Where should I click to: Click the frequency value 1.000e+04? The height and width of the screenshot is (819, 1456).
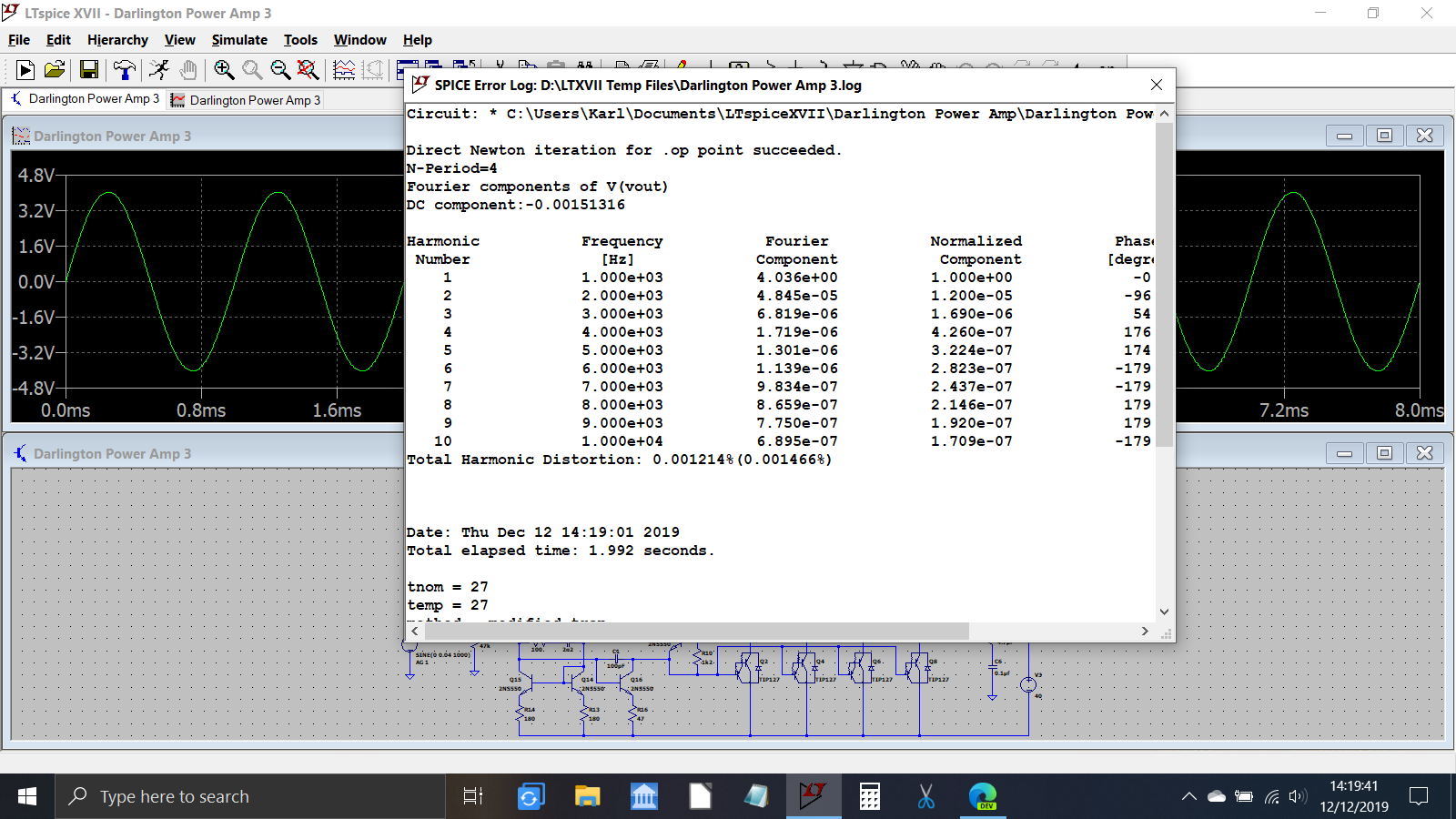[x=622, y=441]
